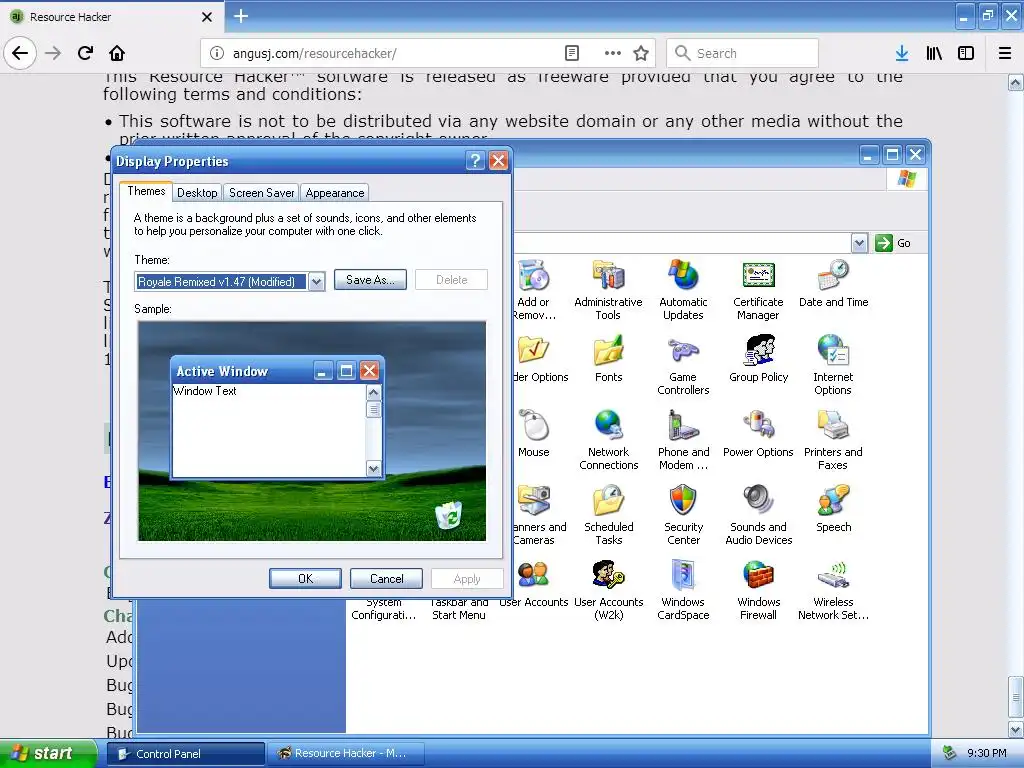Open the Windows Start menu

[47, 753]
